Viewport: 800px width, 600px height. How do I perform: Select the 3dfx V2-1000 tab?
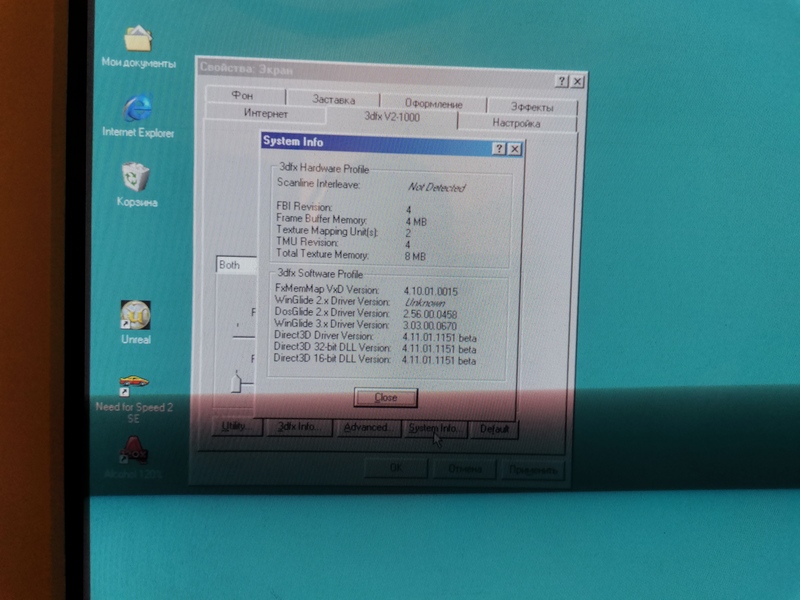tap(392, 117)
